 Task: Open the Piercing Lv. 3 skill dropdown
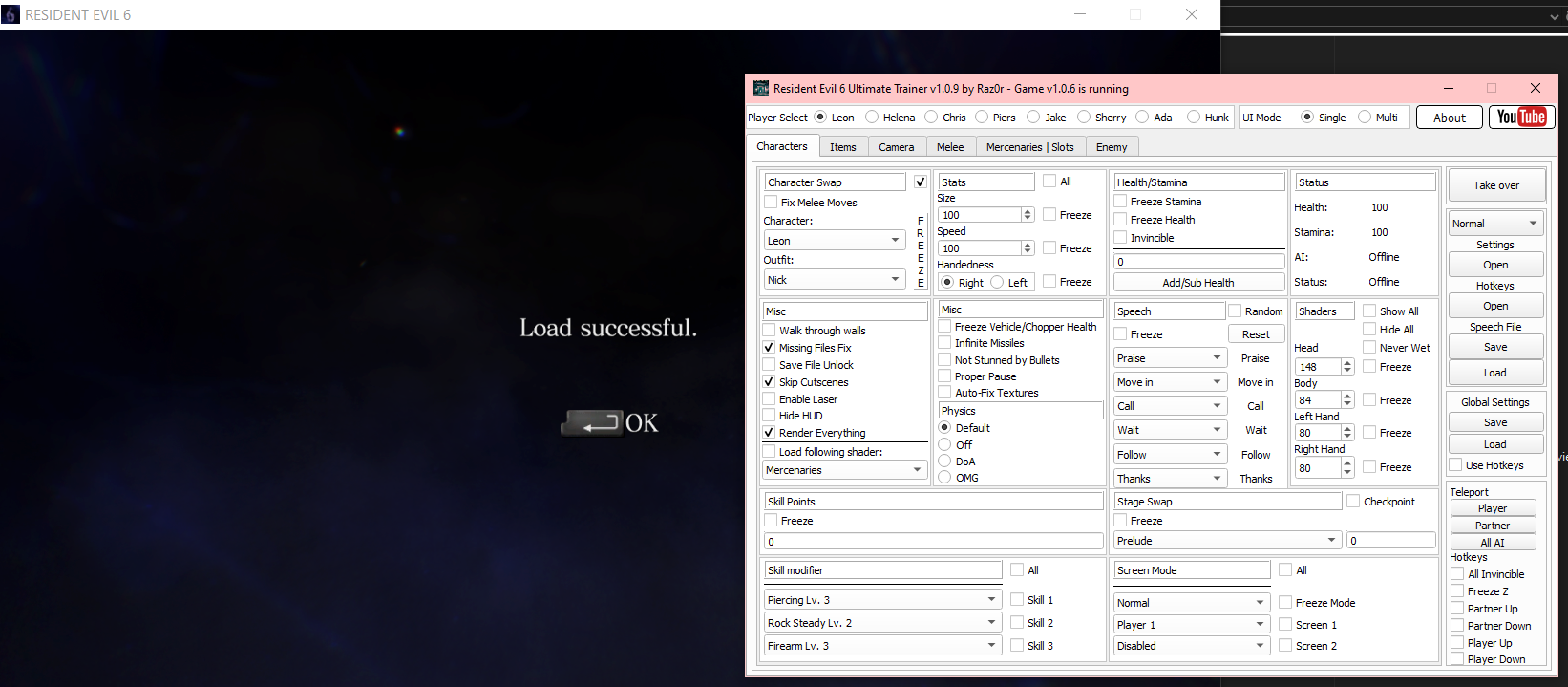tap(881, 600)
